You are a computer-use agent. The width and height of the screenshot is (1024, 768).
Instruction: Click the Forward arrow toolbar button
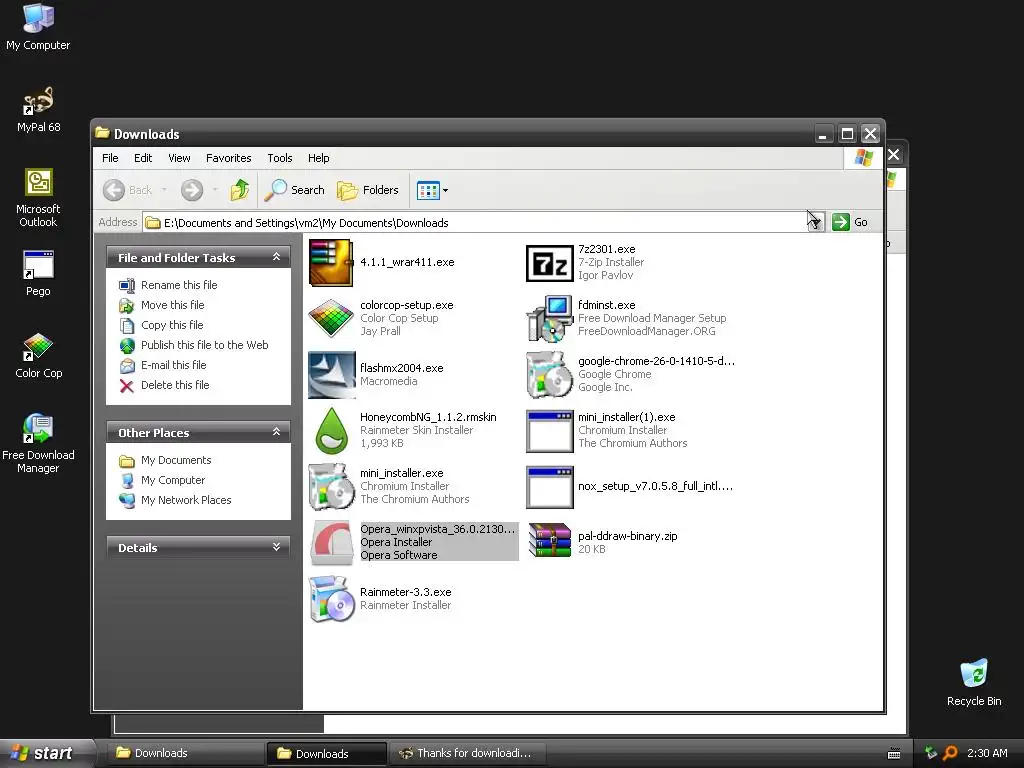pyautogui.click(x=192, y=190)
